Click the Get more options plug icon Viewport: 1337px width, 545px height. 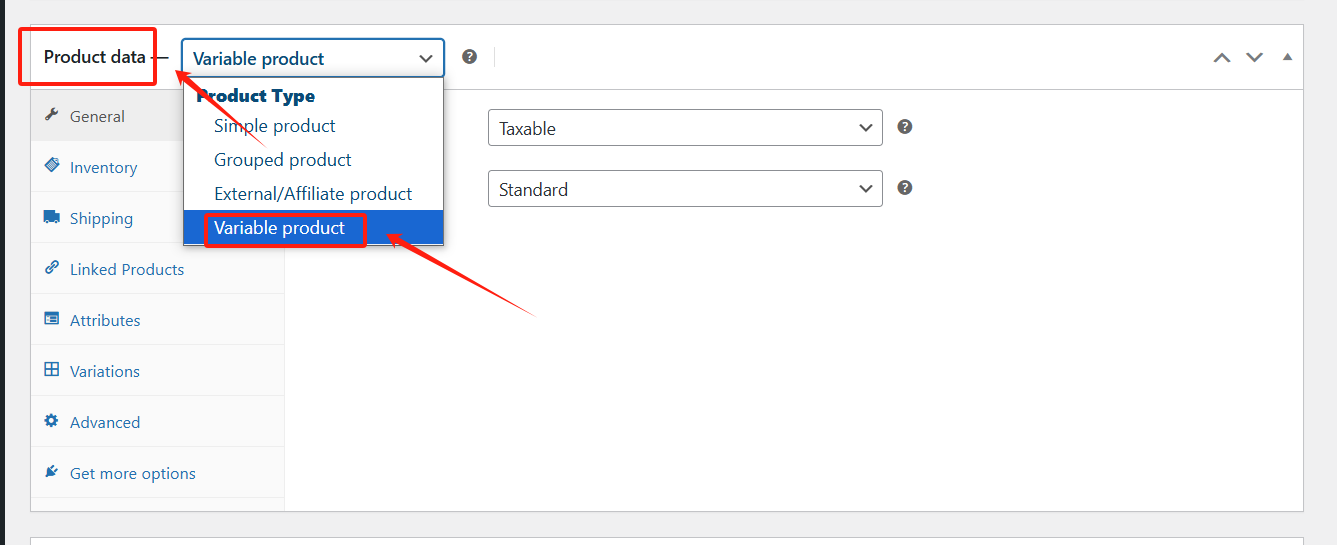click(51, 472)
